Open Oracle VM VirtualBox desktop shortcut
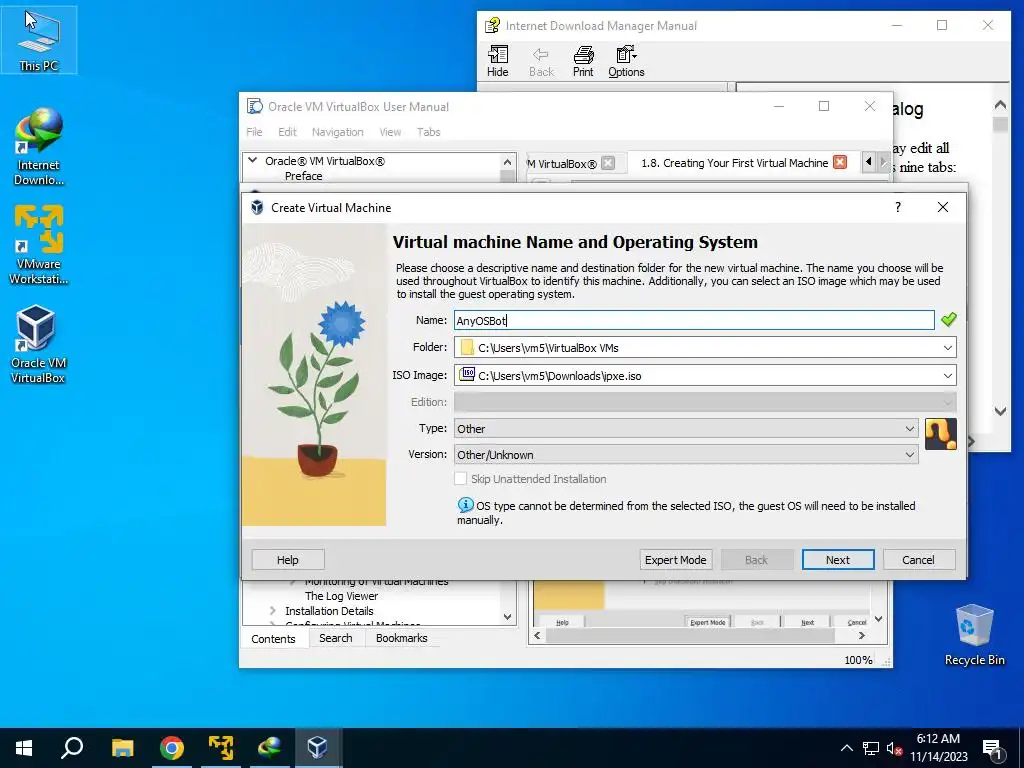 coord(37,344)
